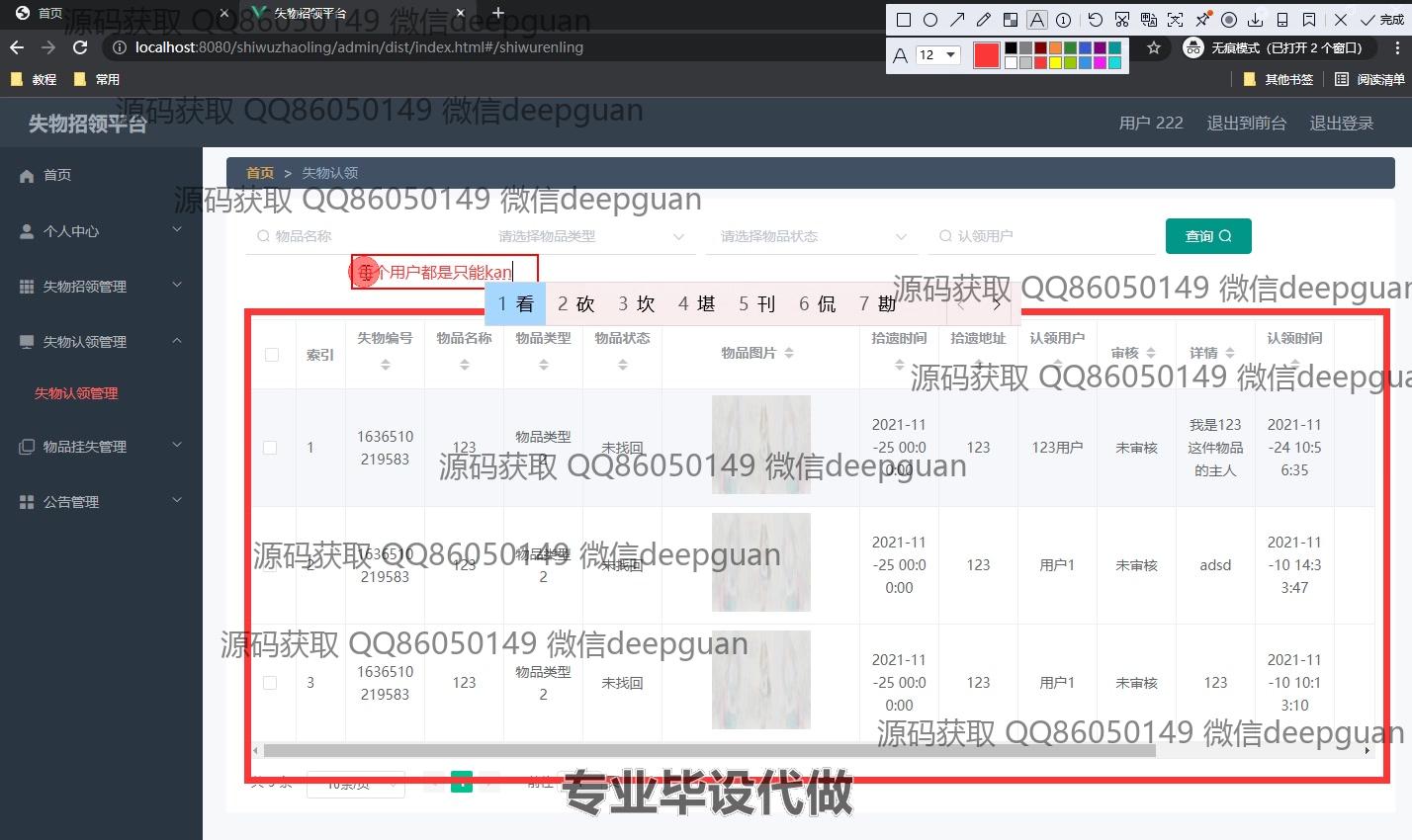
Task: Select the ellipse annotation tool
Action: [930, 20]
